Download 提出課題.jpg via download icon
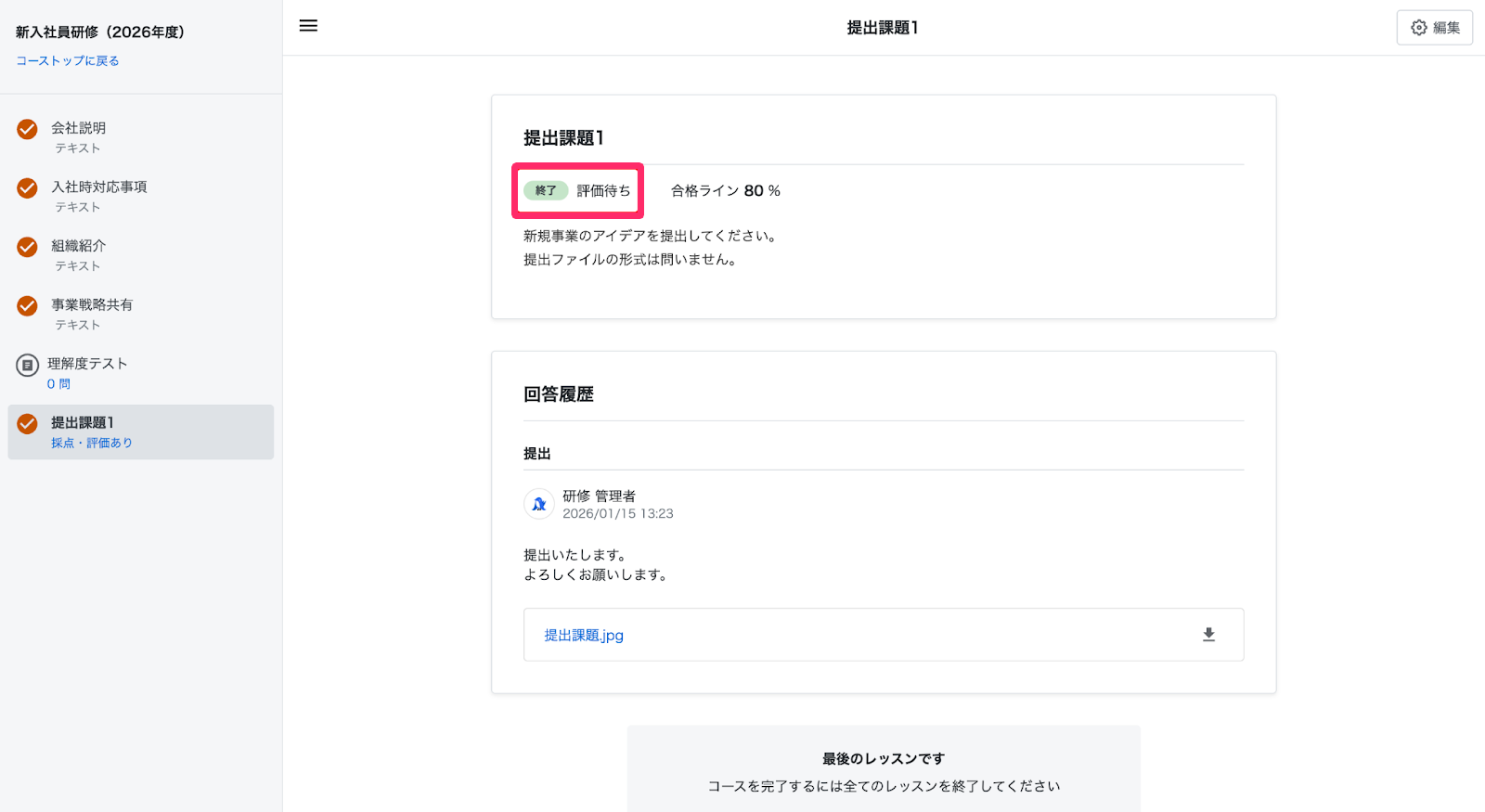The image size is (1485, 812). 1208,635
